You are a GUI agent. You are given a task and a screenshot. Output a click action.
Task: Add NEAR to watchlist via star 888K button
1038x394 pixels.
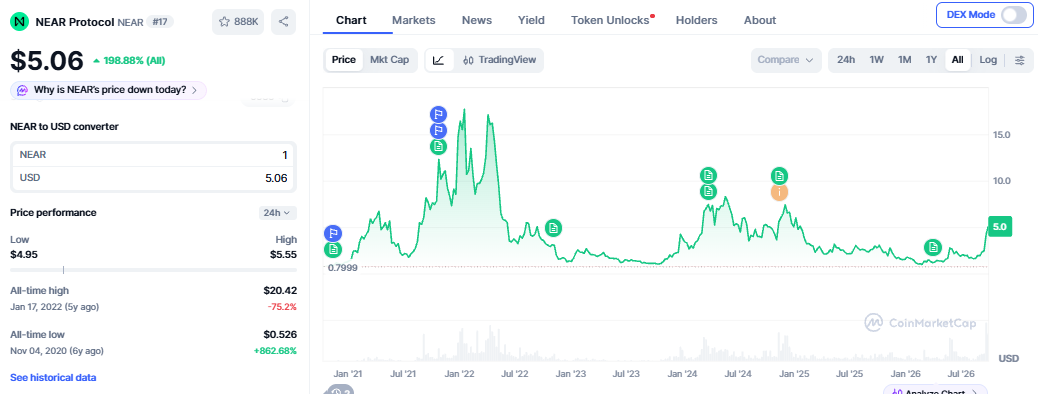pos(238,22)
